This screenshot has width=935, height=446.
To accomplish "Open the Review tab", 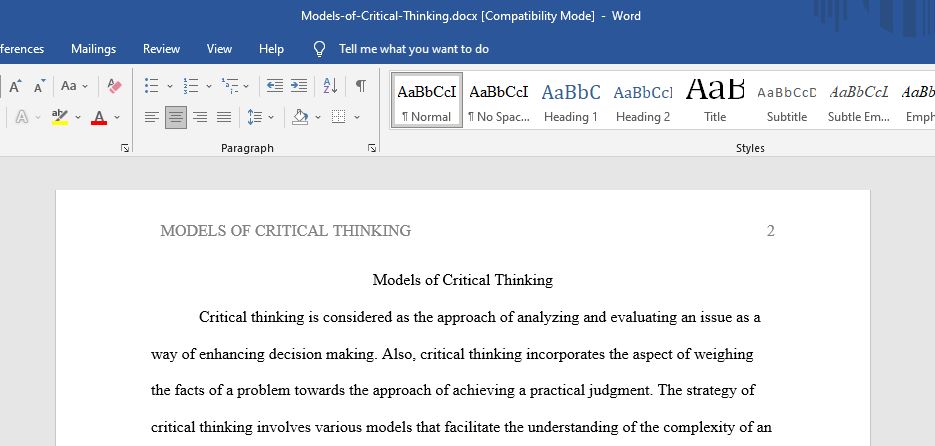I will [x=161, y=49].
